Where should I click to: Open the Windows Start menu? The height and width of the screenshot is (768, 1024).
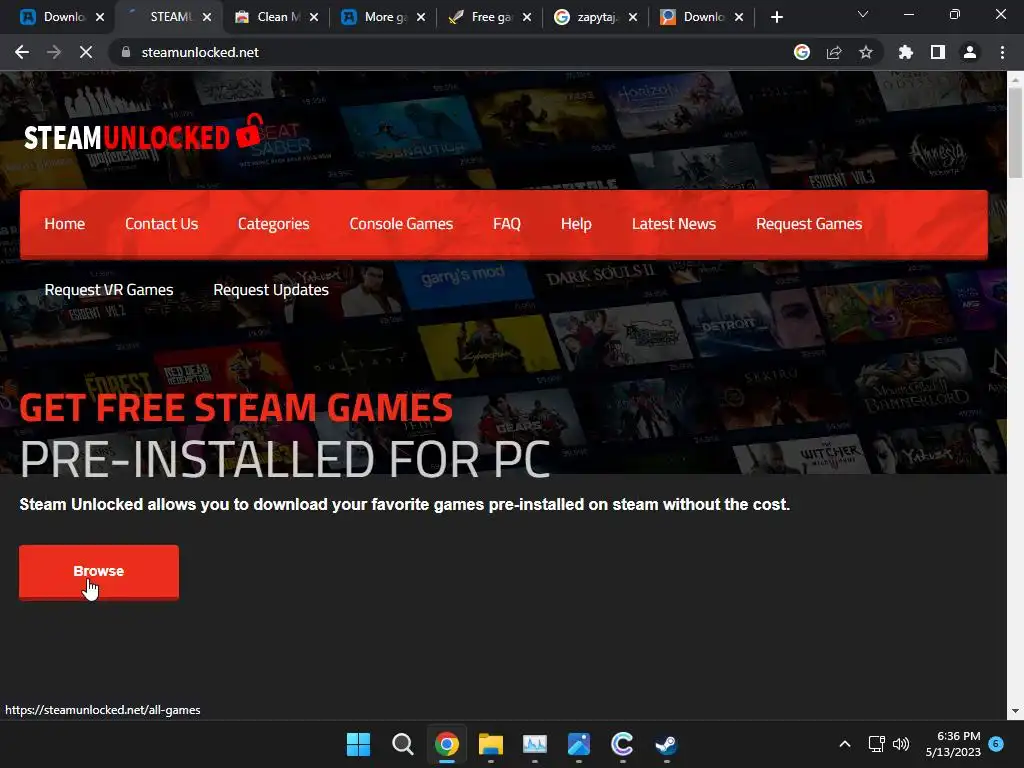click(x=359, y=744)
